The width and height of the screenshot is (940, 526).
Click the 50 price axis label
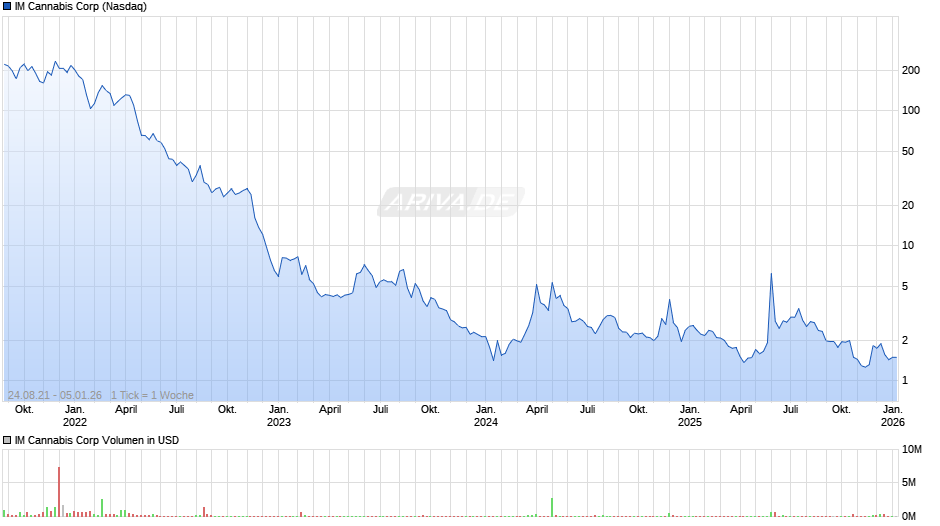pyautogui.click(x=908, y=151)
